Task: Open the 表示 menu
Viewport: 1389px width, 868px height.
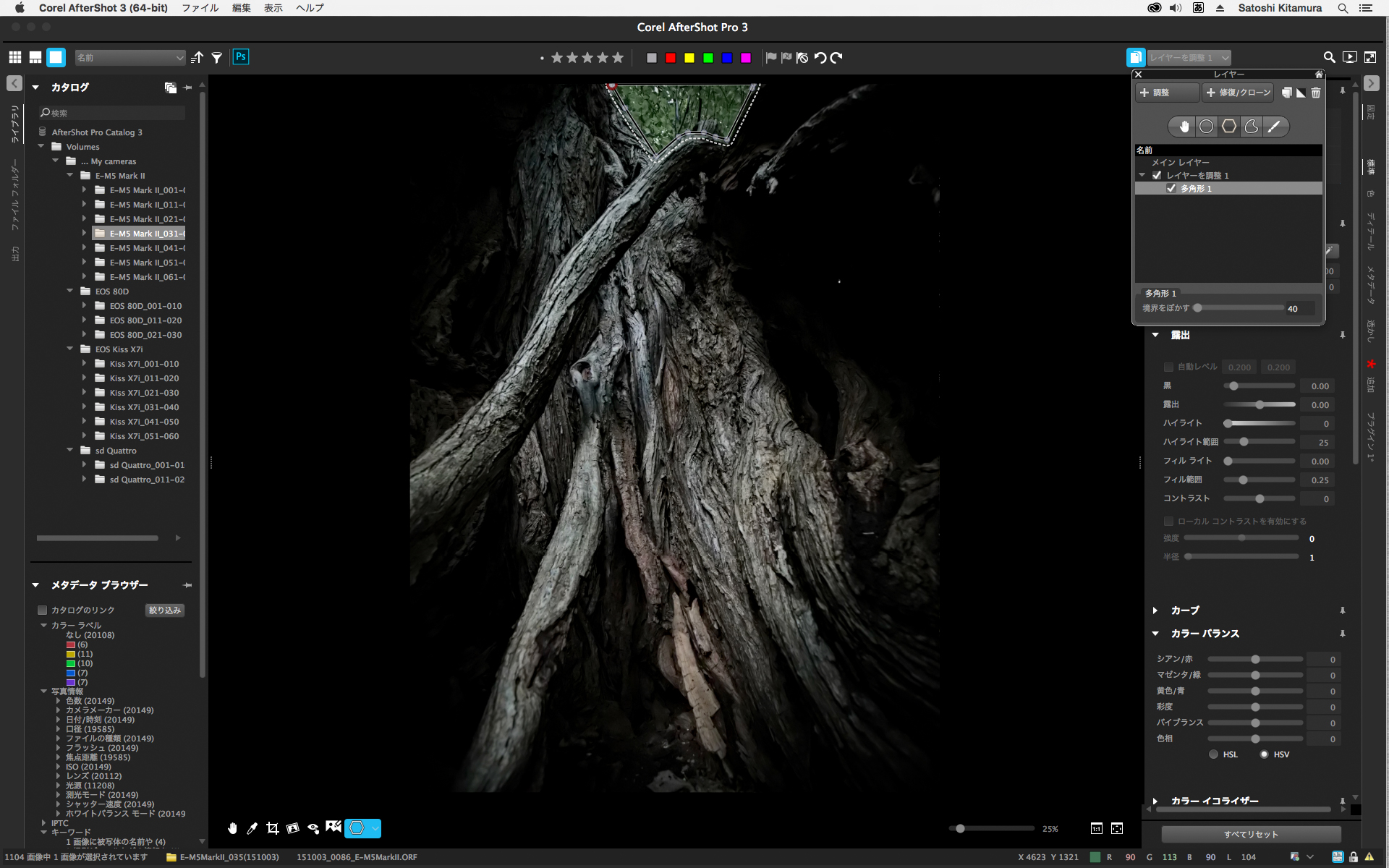Action: click(x=273, y=8)
